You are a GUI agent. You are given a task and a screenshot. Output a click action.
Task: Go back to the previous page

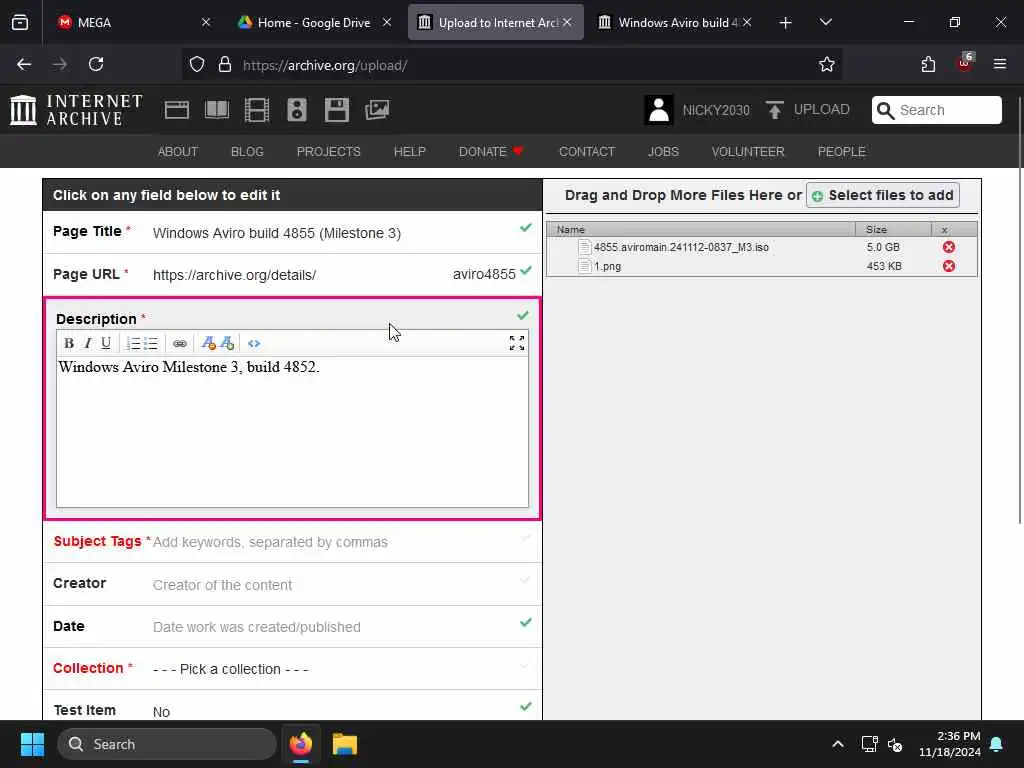(x=24, y=64)
